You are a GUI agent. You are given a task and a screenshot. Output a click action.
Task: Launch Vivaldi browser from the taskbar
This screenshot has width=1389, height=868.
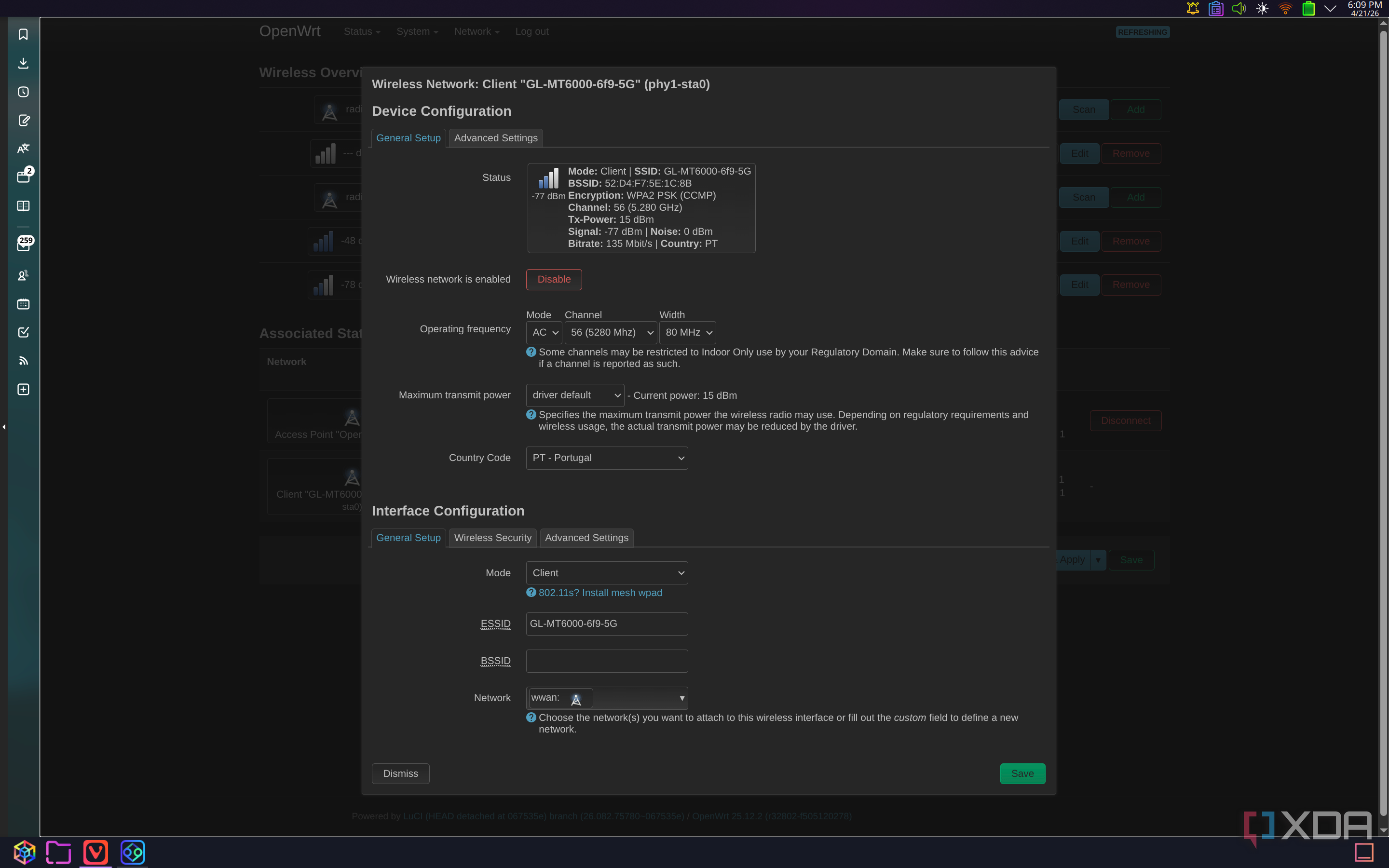(x=95, y=852)
